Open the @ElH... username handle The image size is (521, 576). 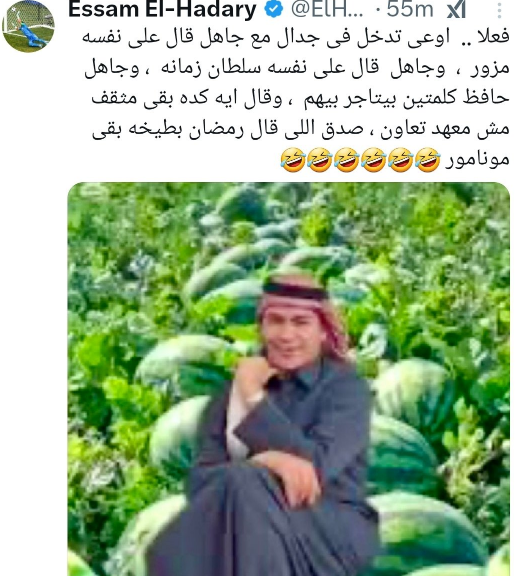pos(327,10)
